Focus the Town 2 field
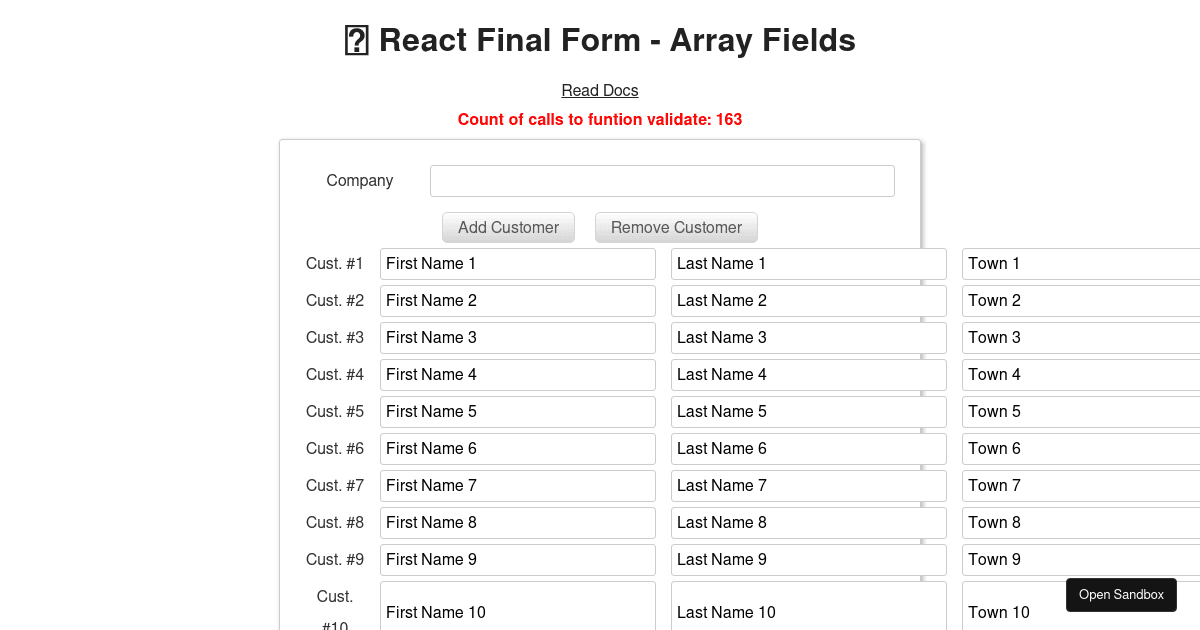 (1081, 301)
